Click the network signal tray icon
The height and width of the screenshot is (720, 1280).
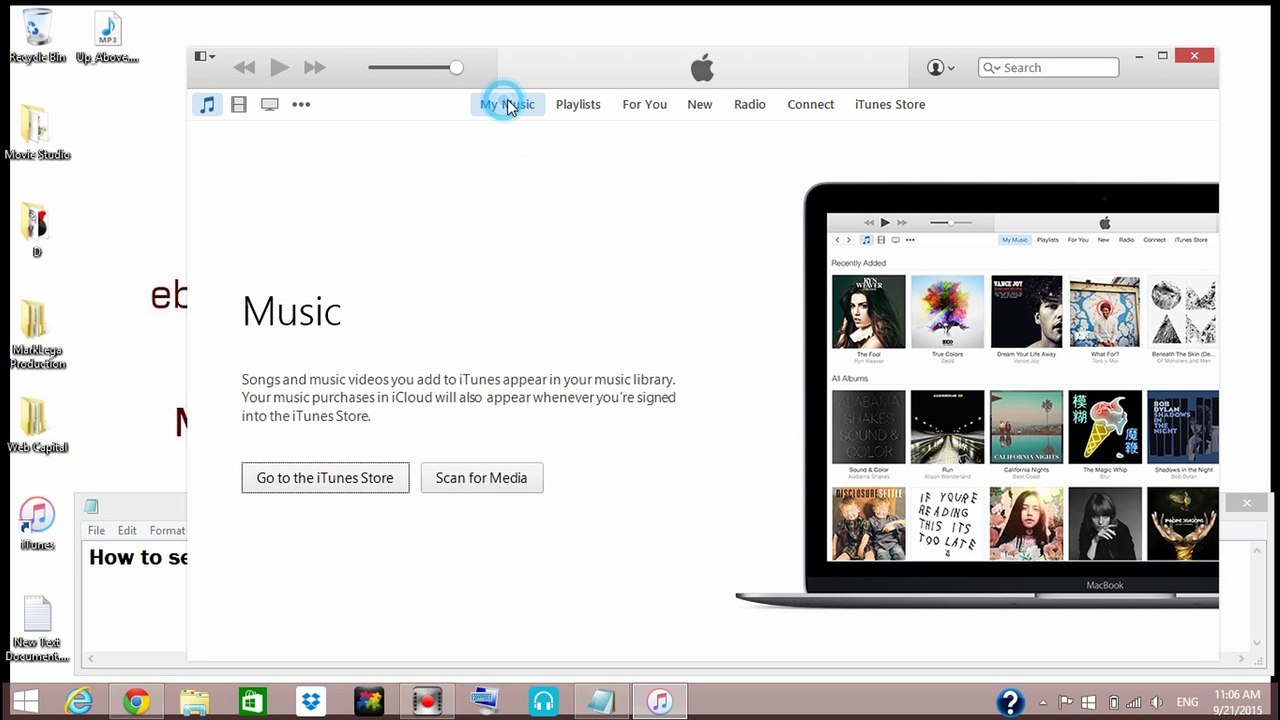coord(1136,702)
